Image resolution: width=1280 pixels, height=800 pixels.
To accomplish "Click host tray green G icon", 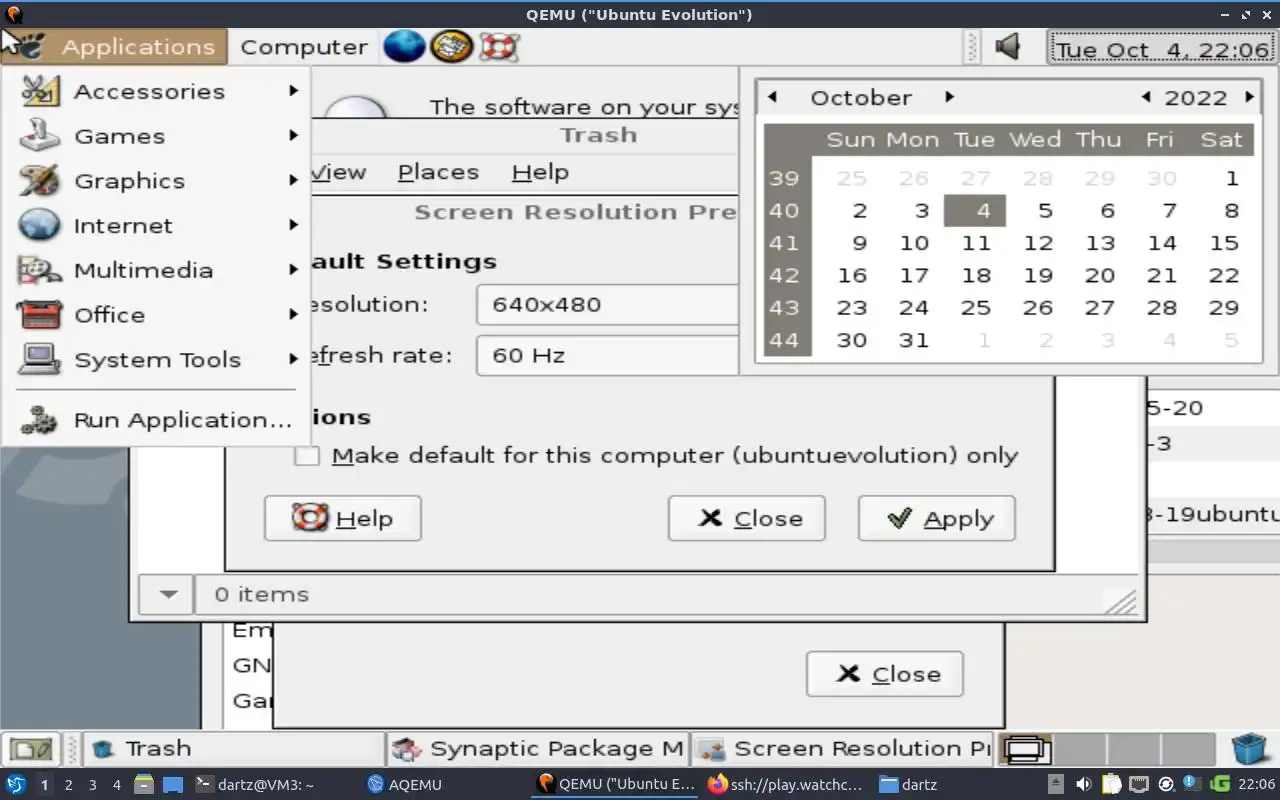I will pos(1220,784).
